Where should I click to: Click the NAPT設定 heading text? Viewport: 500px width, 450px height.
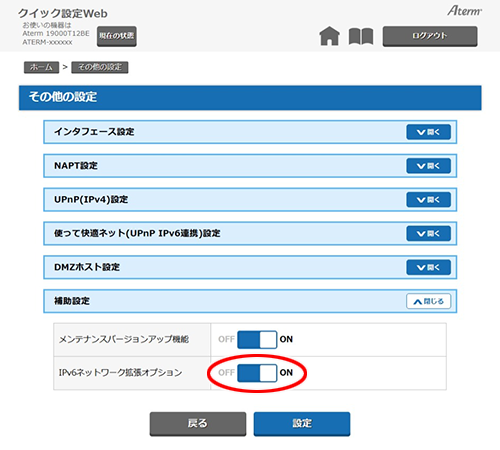[x=76, y=166]
